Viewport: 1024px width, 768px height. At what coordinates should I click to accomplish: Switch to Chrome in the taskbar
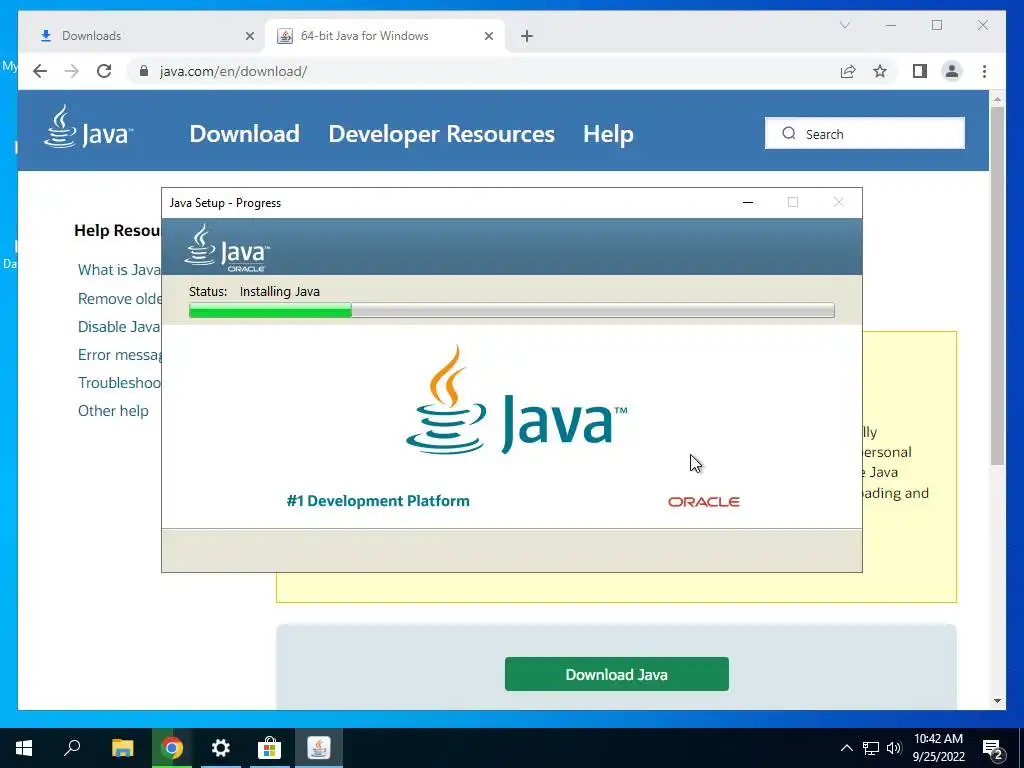pyautogui.click(x=172, y=748)
